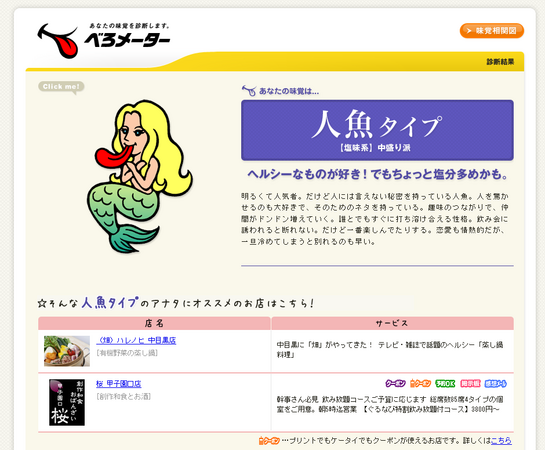Click the [創作和食とお酒] description text
Viewport: 545px width, 450px height.
124,396
